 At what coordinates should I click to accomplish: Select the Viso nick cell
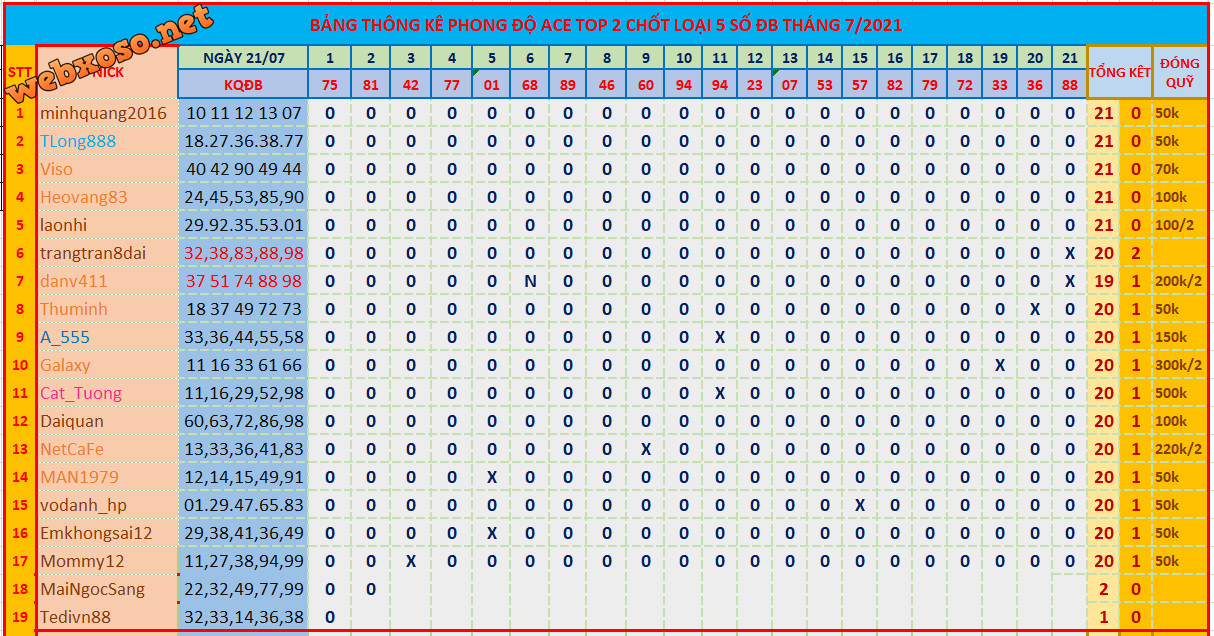107,169
